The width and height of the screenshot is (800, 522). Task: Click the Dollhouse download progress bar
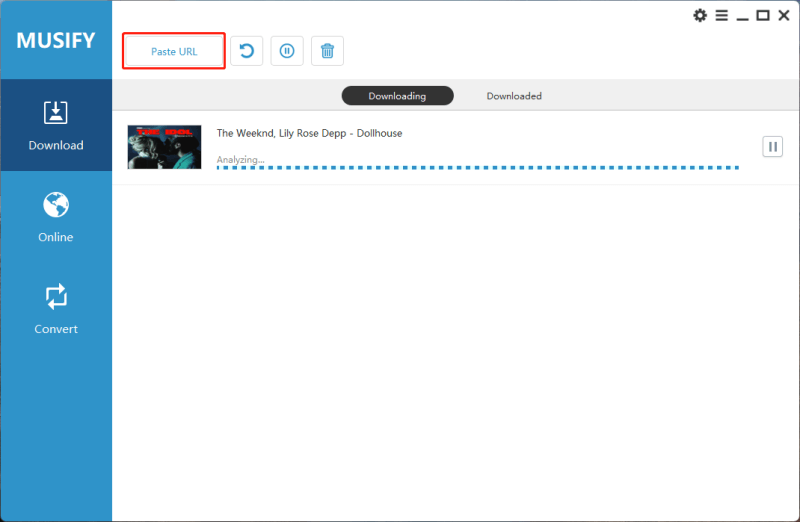pyautogui.click(x=477, y=168)
